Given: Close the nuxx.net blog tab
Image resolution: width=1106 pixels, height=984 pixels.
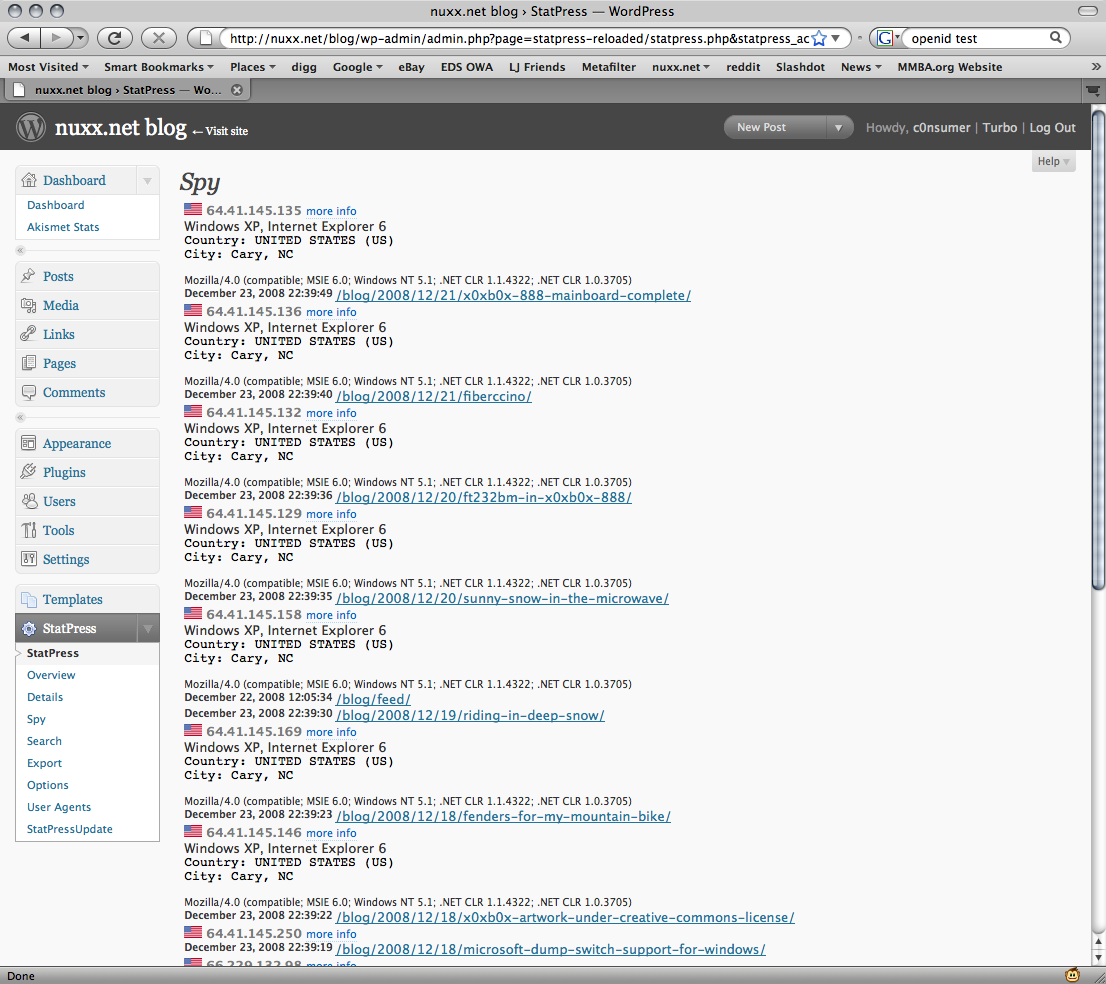Looking at the screenshot, I should 237,90.
